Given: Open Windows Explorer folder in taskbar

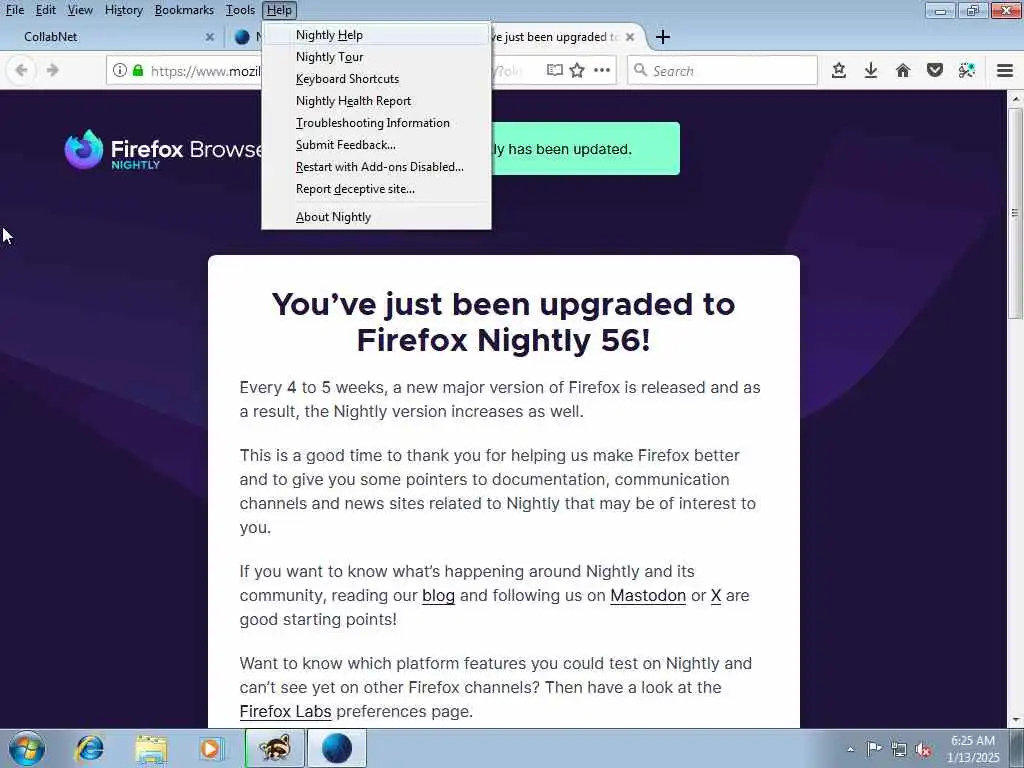Looking at the screenshot, I should pos(152,748).
